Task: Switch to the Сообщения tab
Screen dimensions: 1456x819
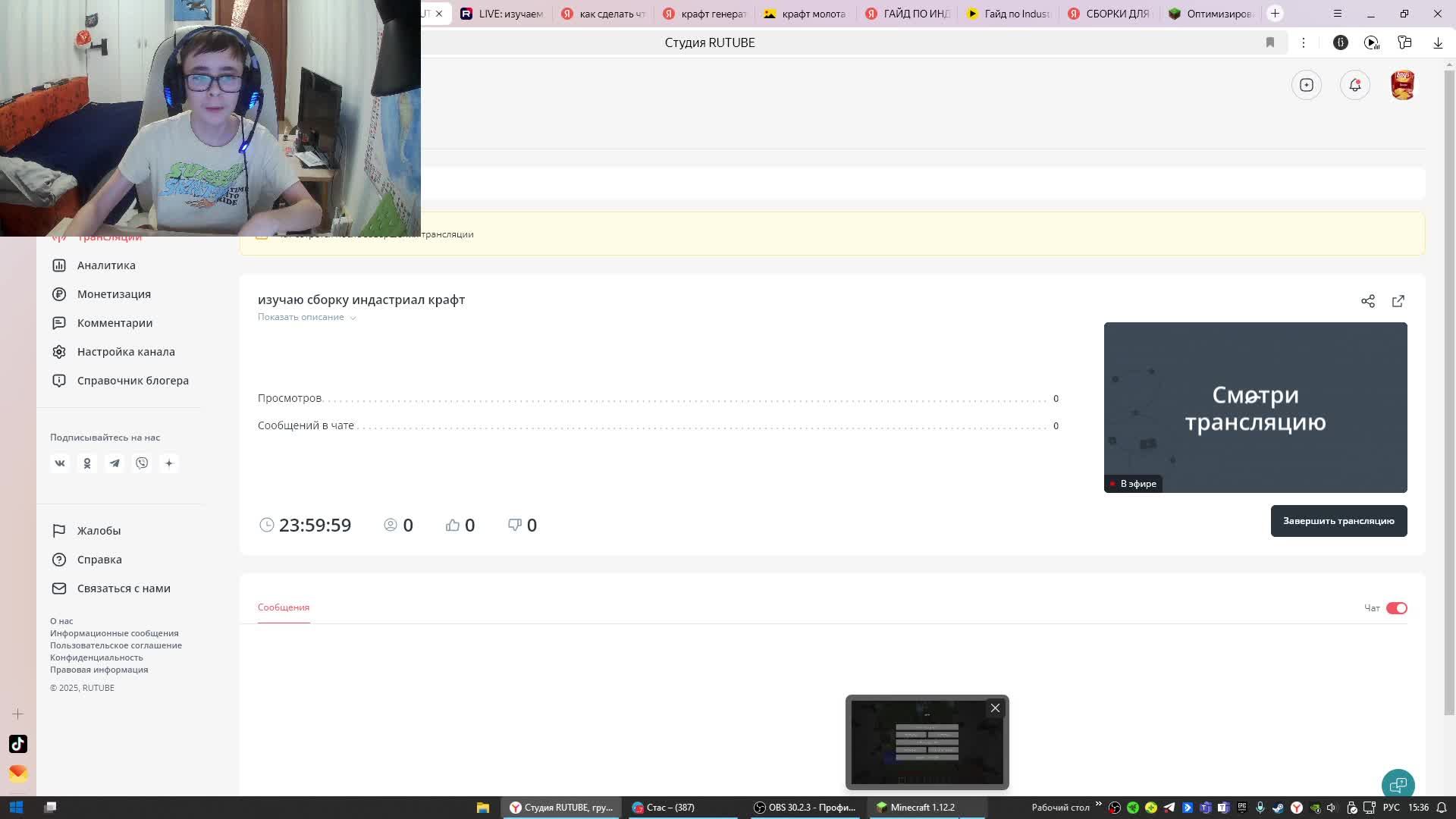Action: (283, 607)
